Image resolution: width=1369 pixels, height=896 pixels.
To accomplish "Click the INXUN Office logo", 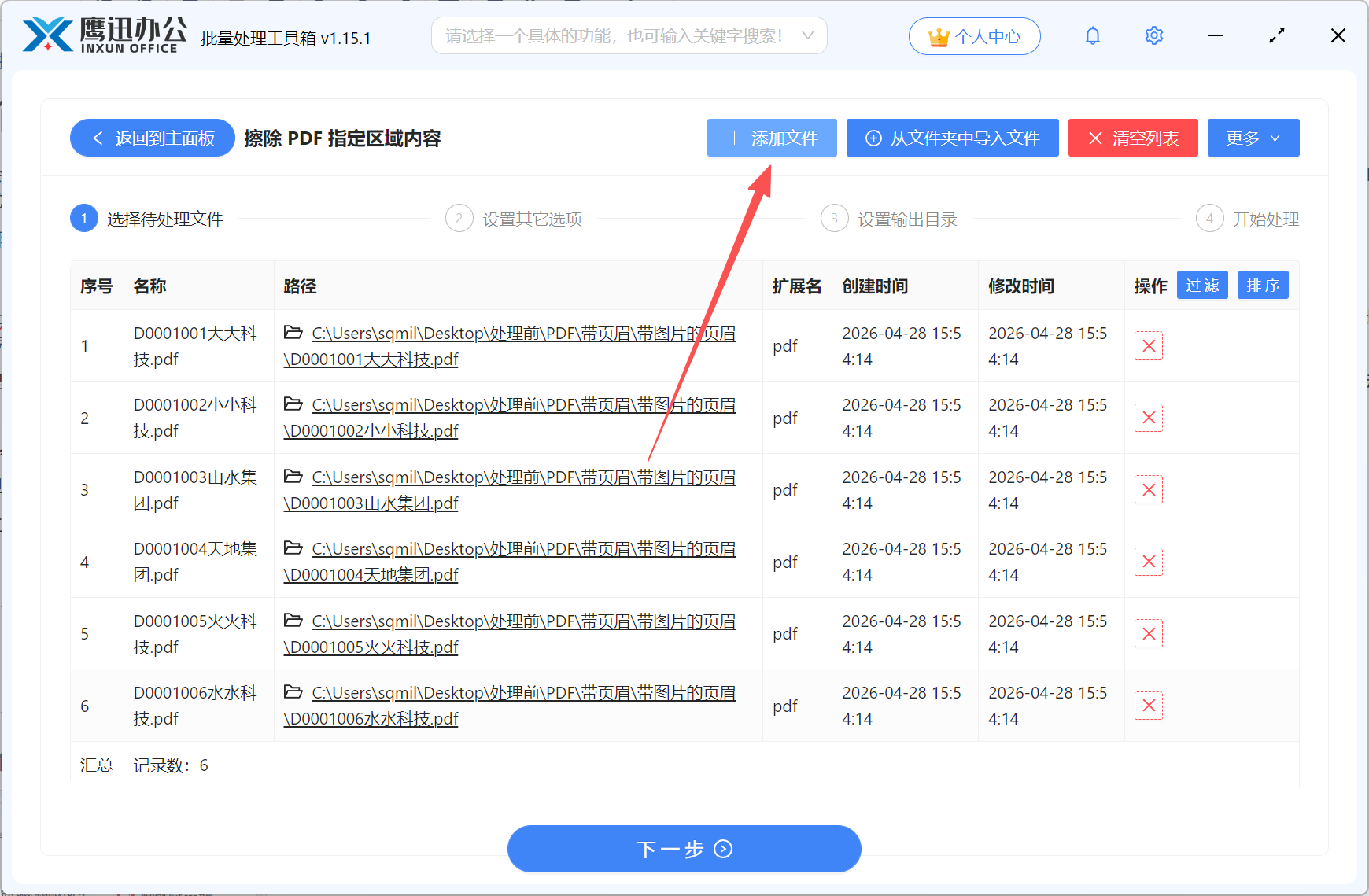I will (x=105, y=35).
